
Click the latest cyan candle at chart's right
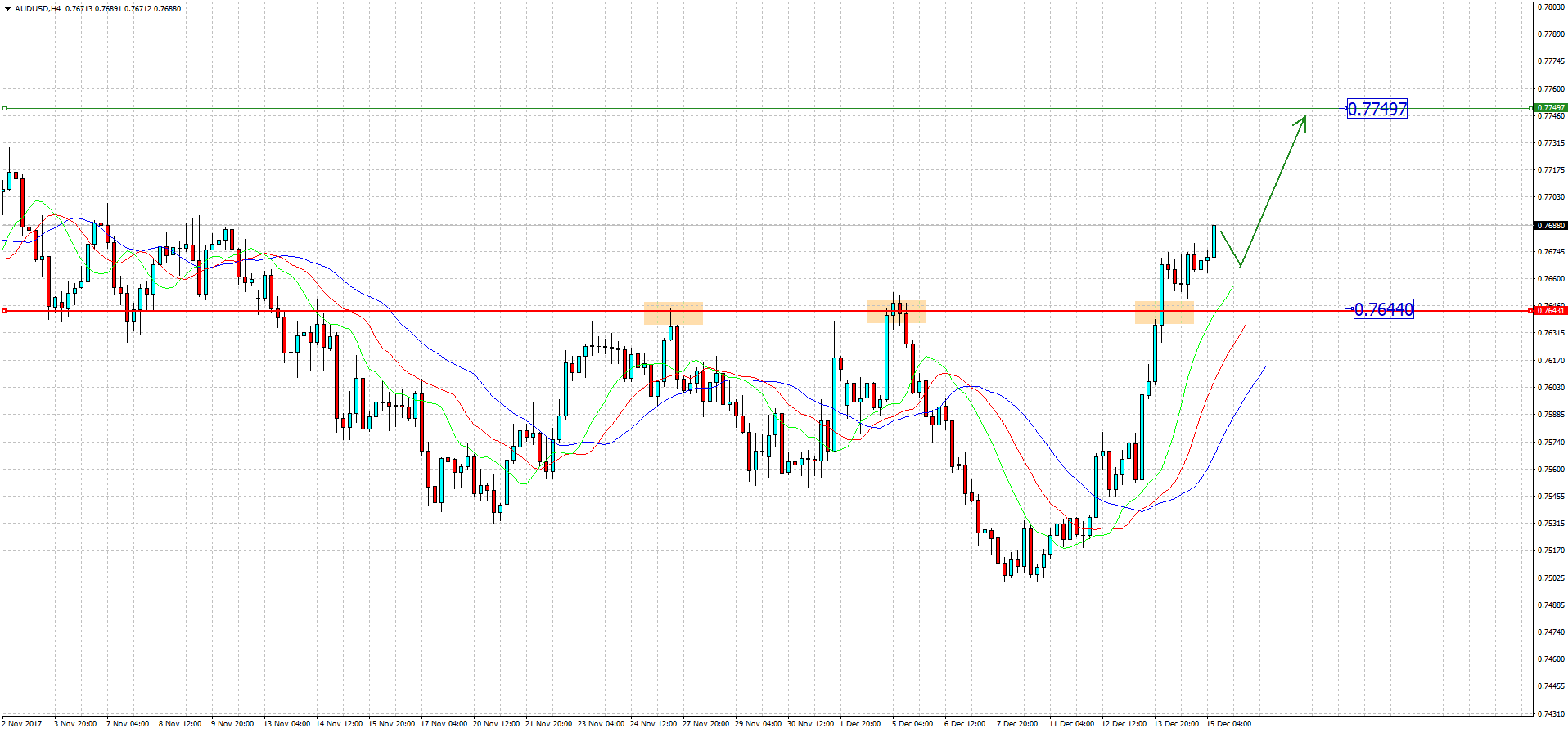1214,241
